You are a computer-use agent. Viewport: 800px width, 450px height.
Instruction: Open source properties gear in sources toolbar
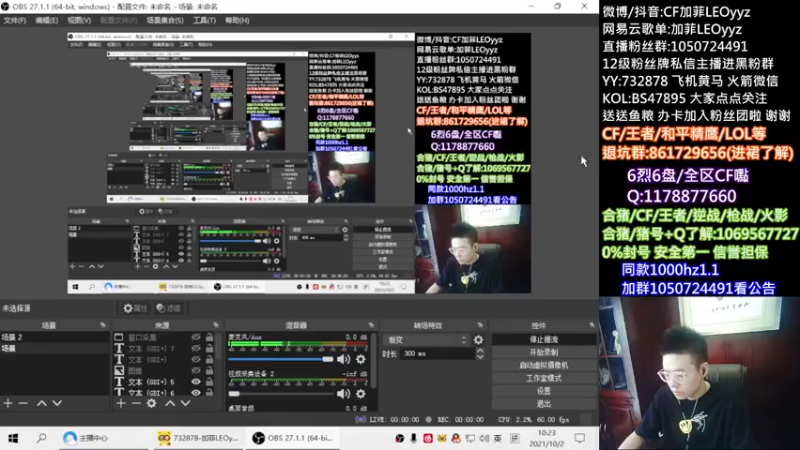point(152,403)
